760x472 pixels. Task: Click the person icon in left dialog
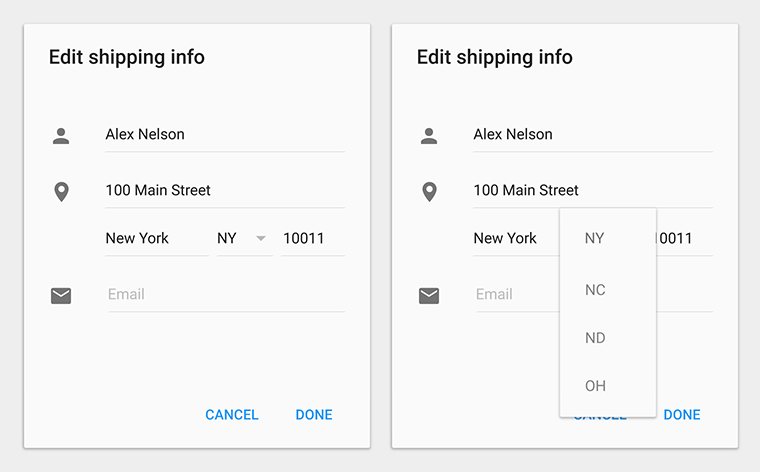[x=61, y=136]
